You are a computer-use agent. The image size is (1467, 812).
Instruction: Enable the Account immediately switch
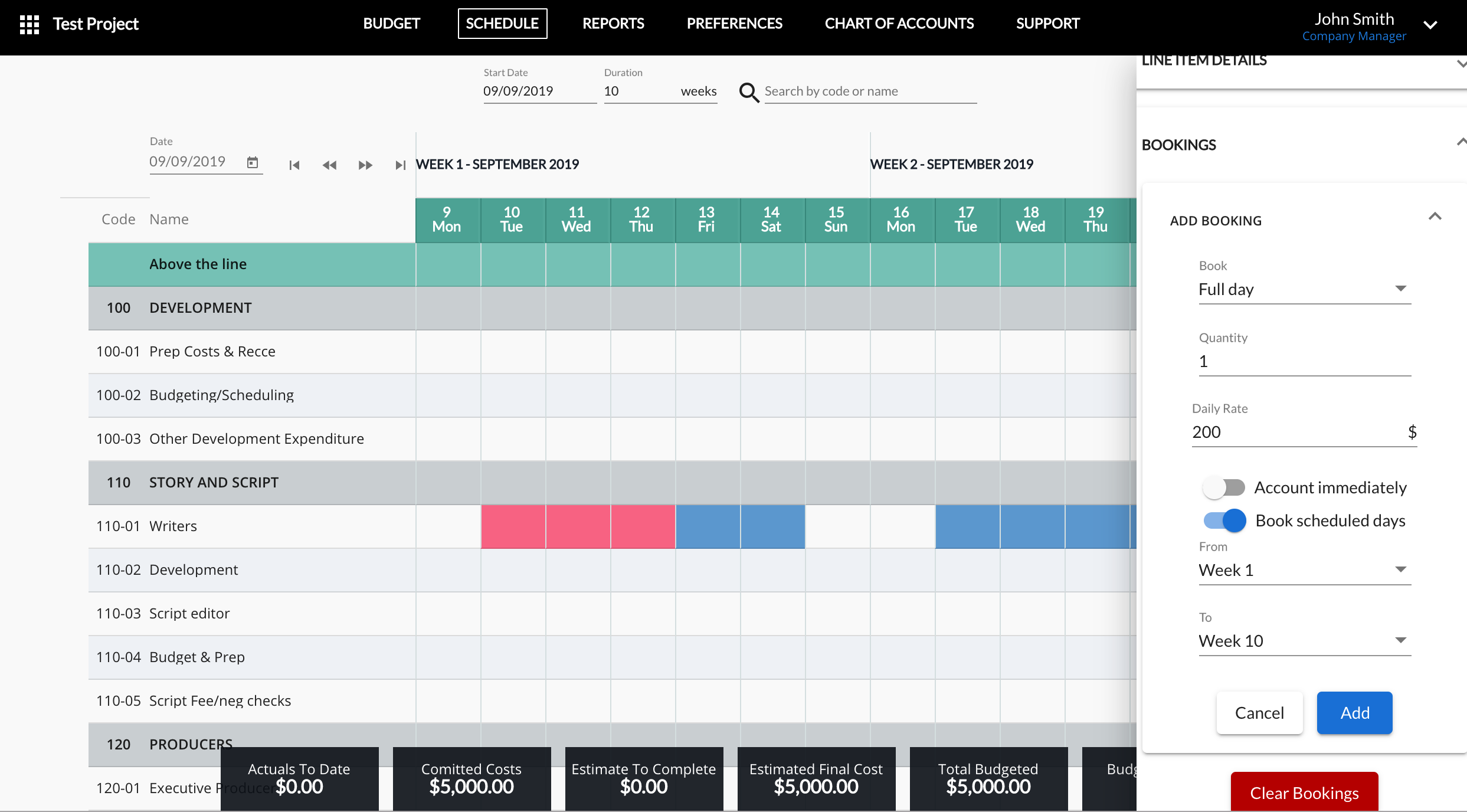point(1223,488)
